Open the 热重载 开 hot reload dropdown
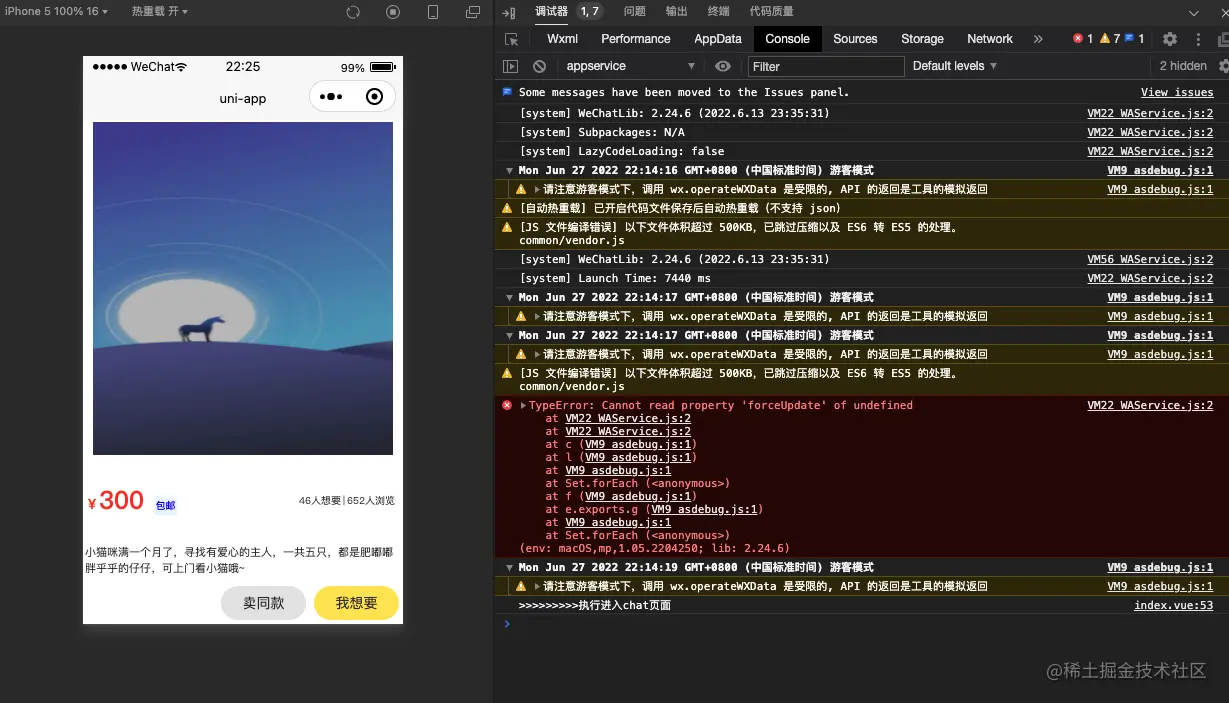The image size is (1229, 703). point(160,11)
